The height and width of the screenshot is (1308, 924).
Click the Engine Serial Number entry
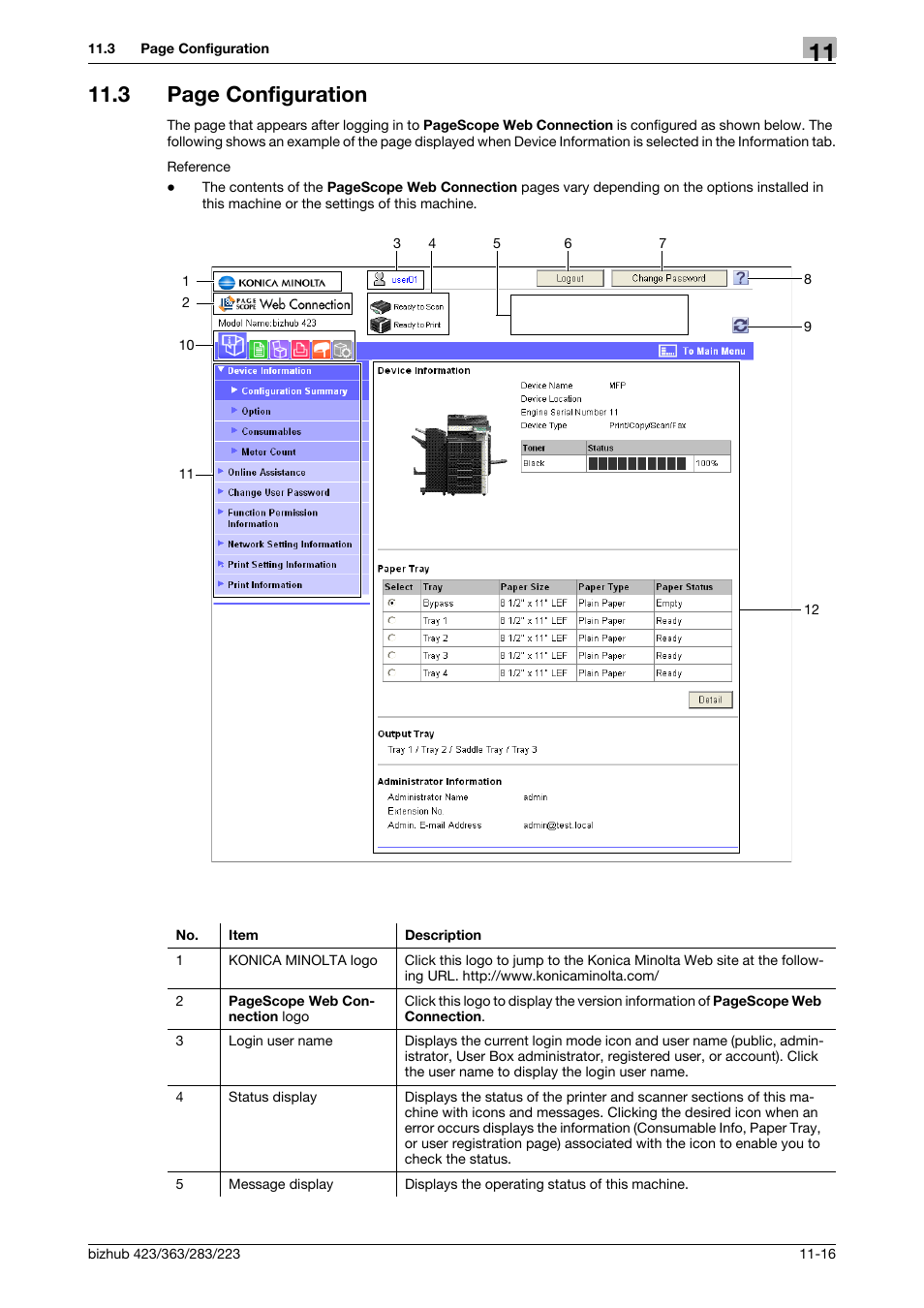(570, 412)
